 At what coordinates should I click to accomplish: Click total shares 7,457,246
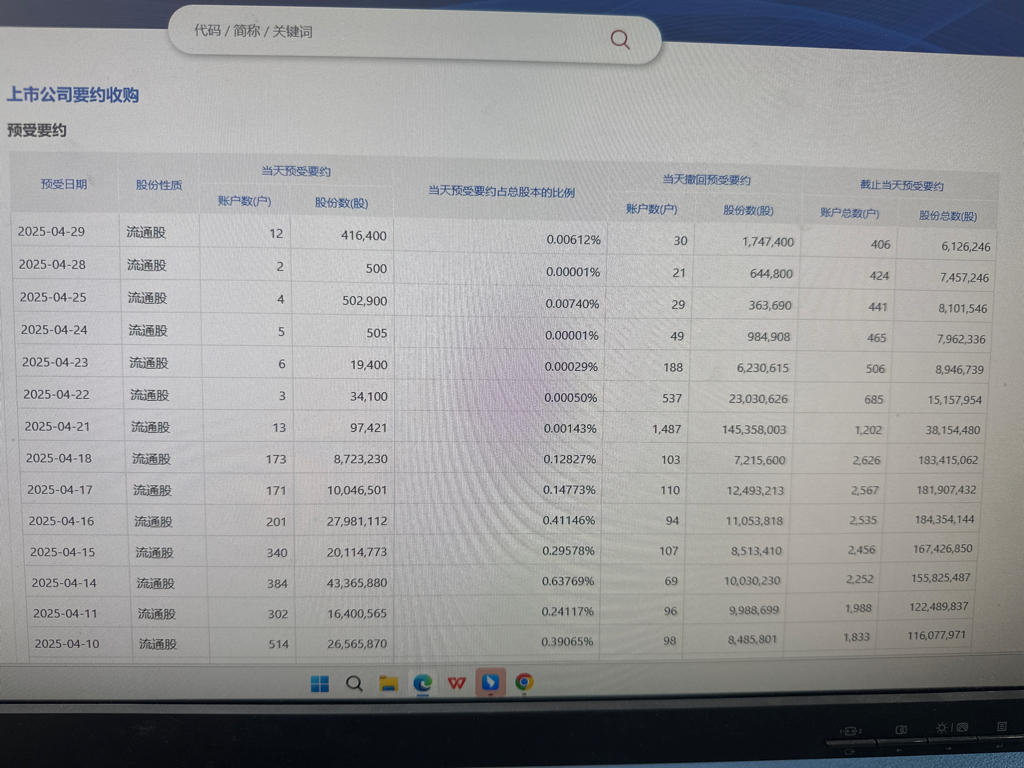(964, 277)
